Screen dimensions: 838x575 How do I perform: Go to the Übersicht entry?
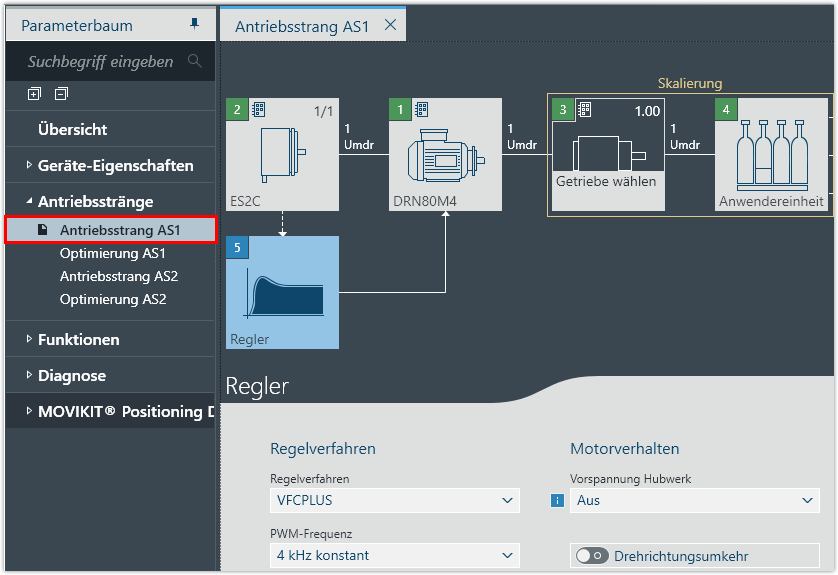[x=72, y=130]
